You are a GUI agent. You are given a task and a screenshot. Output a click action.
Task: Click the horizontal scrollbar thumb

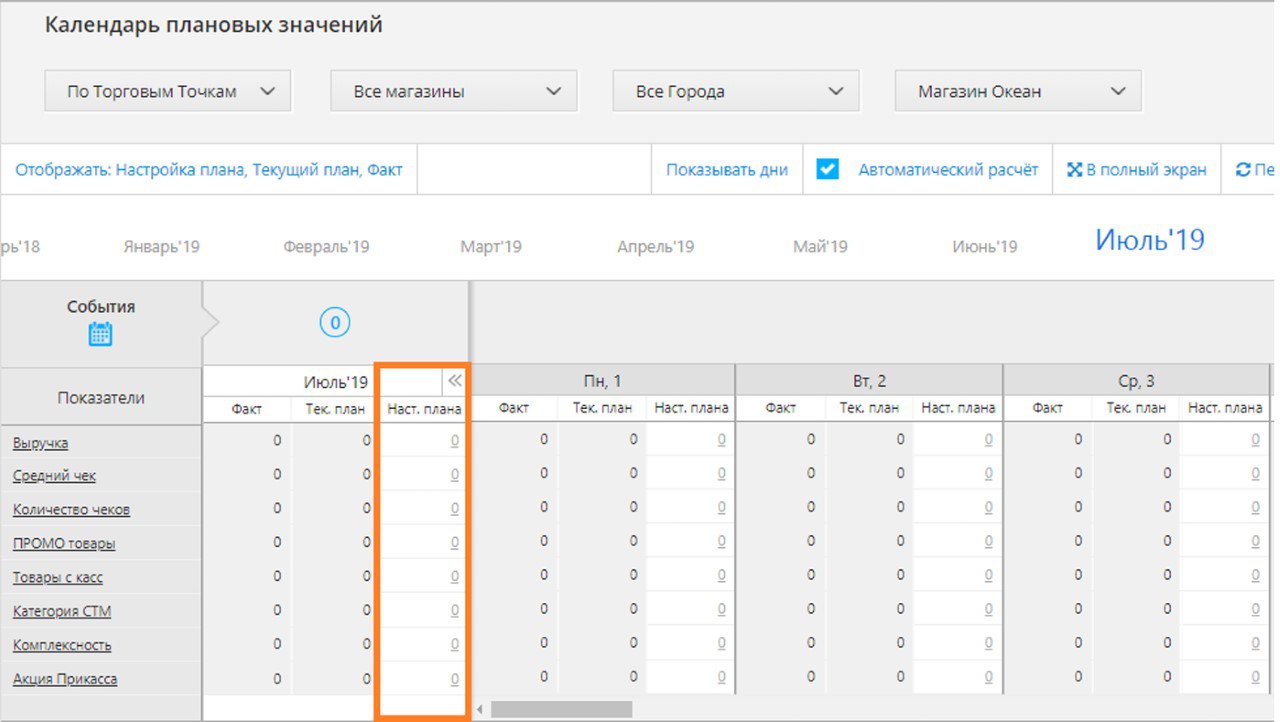(x=561, y=709)
